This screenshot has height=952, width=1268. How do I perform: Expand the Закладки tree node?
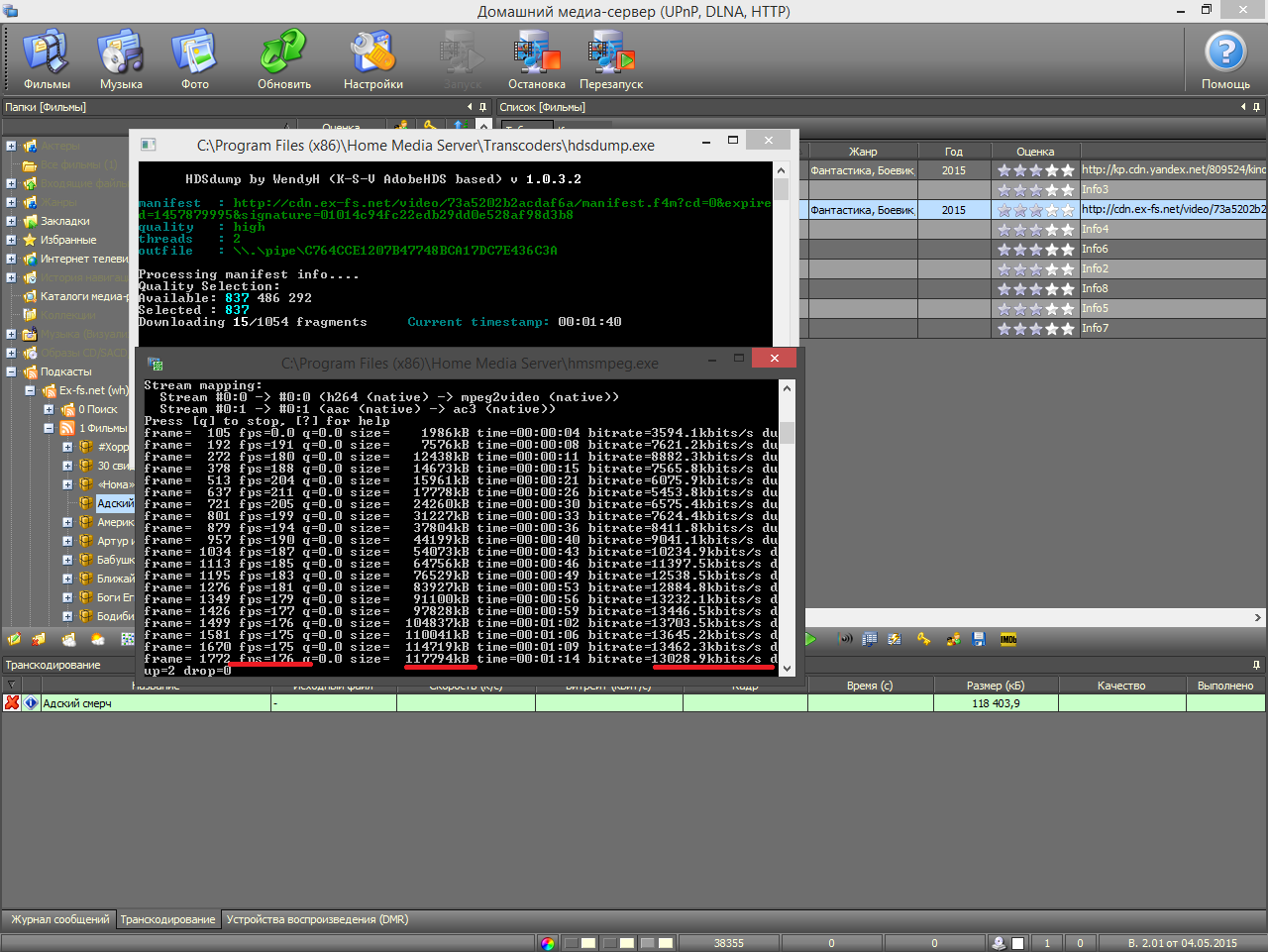pos(11,221)
